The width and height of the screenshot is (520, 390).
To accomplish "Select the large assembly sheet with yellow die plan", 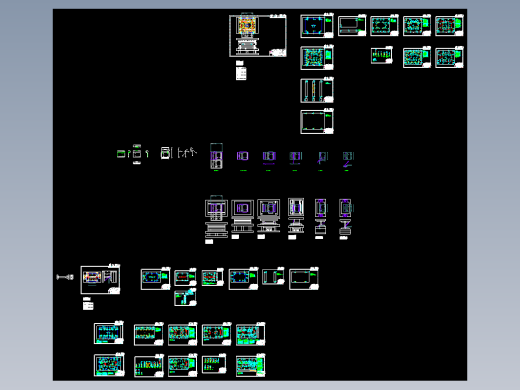I will click(x=258, y=35).
